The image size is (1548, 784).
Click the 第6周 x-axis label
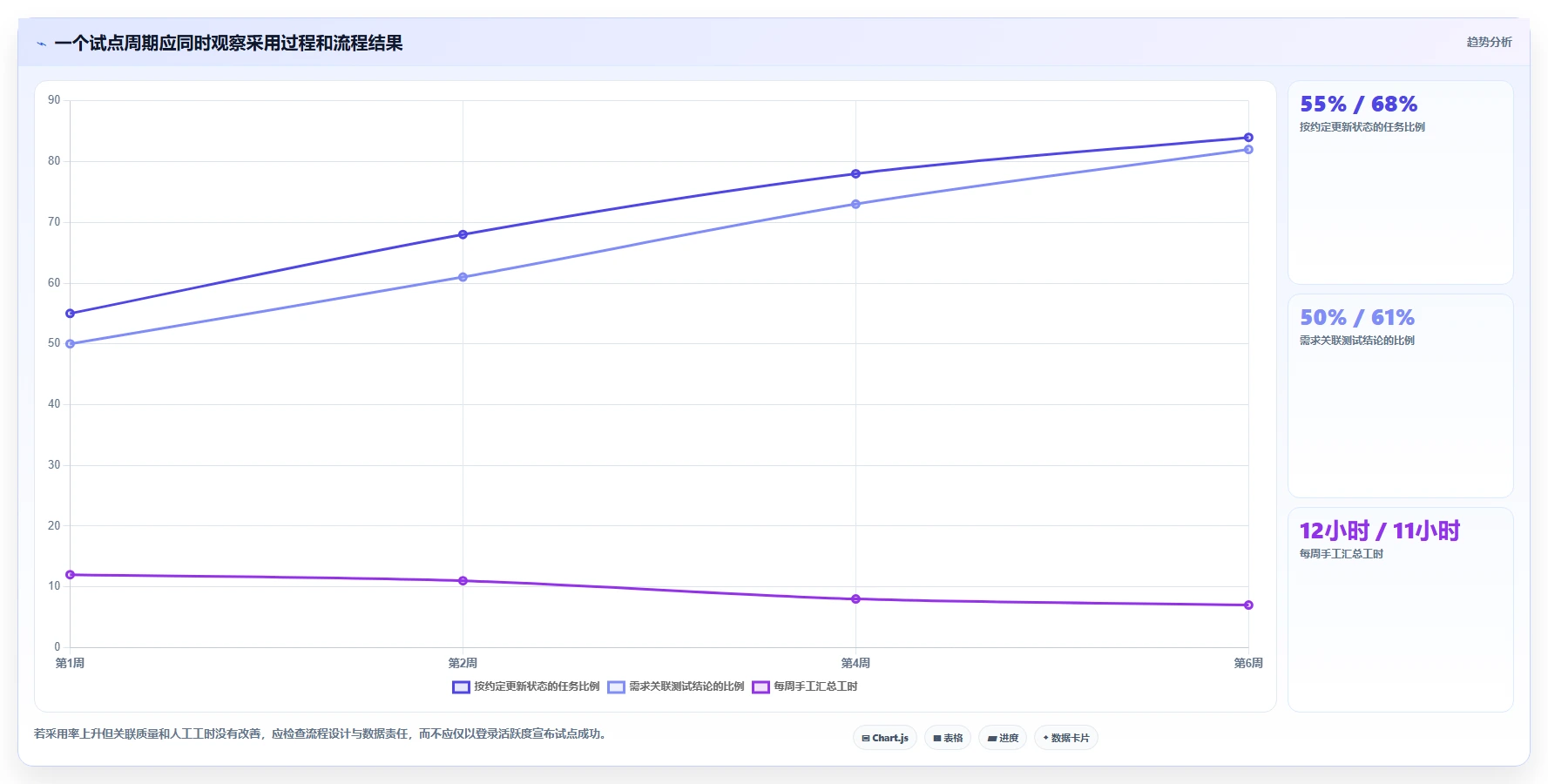[1248, 664]
